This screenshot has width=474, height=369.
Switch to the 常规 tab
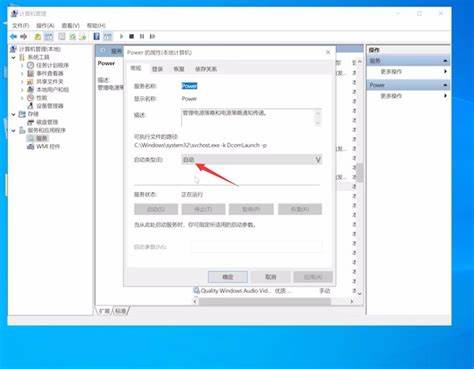[x=136, y=68]
